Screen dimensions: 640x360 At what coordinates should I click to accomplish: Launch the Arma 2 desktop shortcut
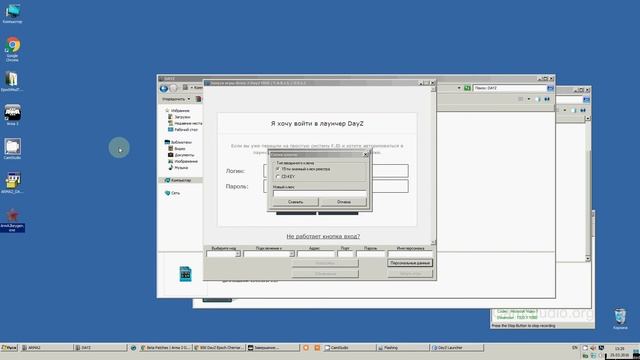point(12,114)
